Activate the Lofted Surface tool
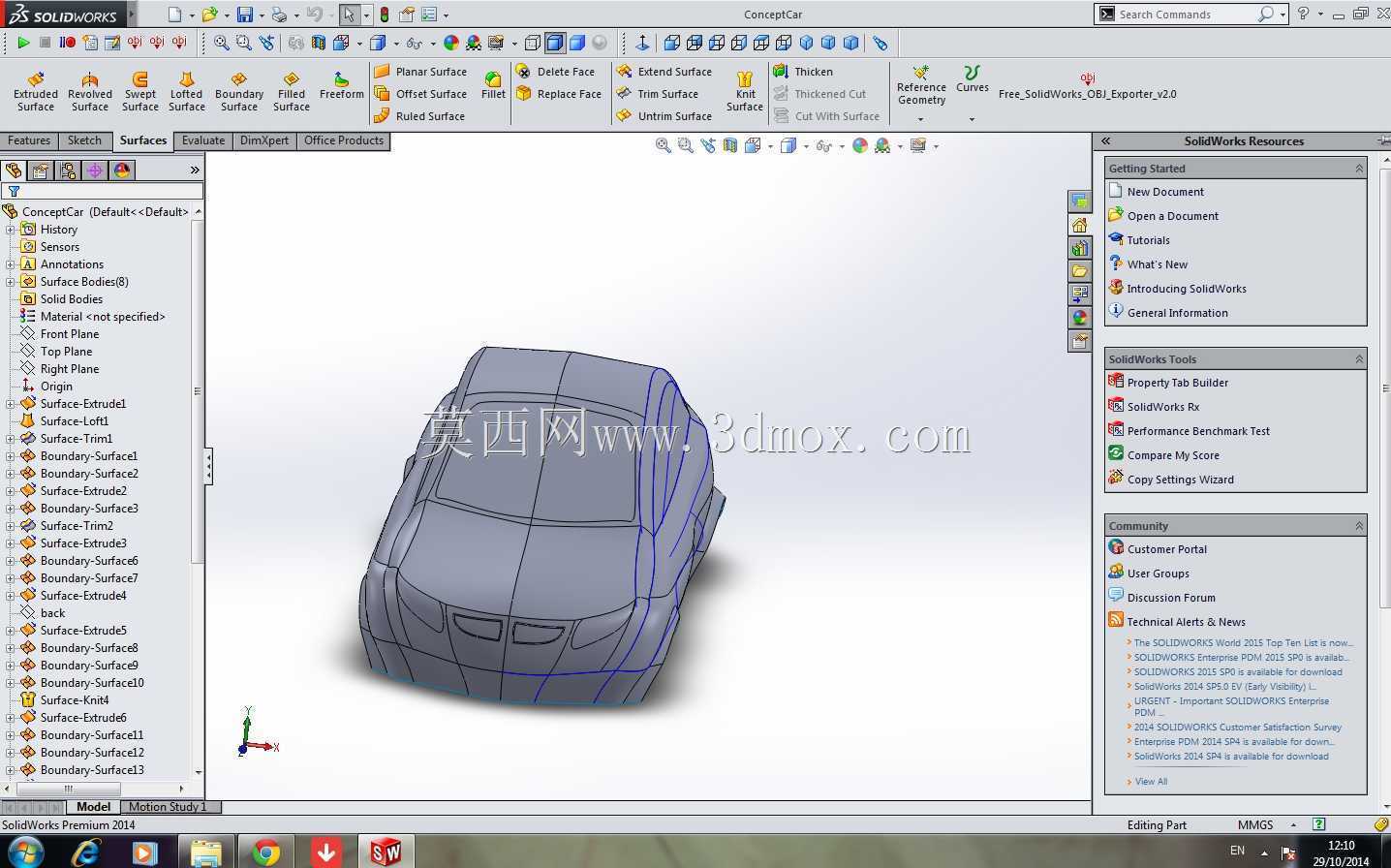 click(x=187, y=92)
